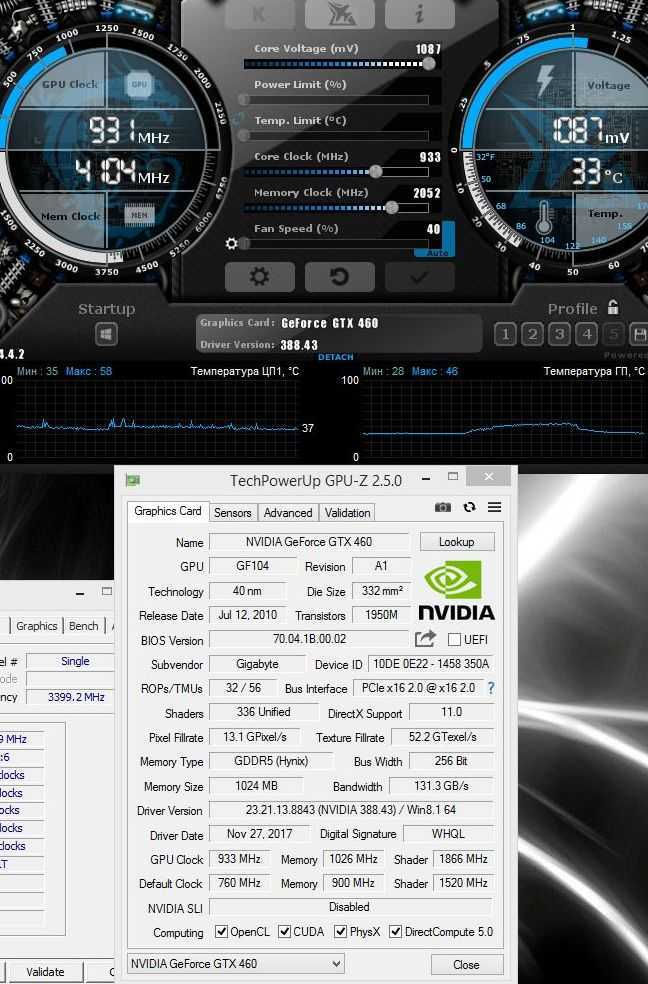Click the Subvendor field showing Gigabyte

coord(257,663)
